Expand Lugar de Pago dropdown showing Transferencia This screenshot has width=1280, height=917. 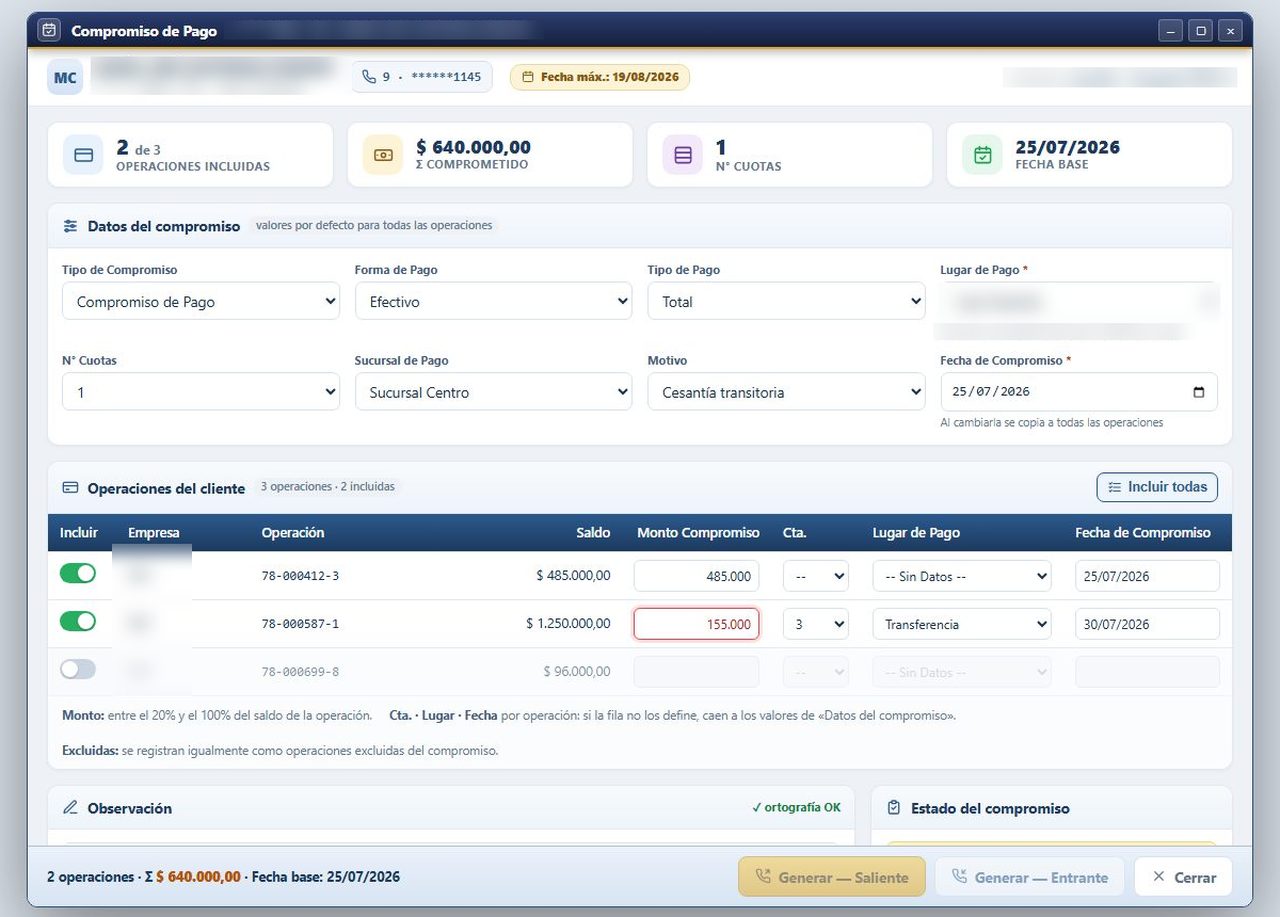(962, 624)
